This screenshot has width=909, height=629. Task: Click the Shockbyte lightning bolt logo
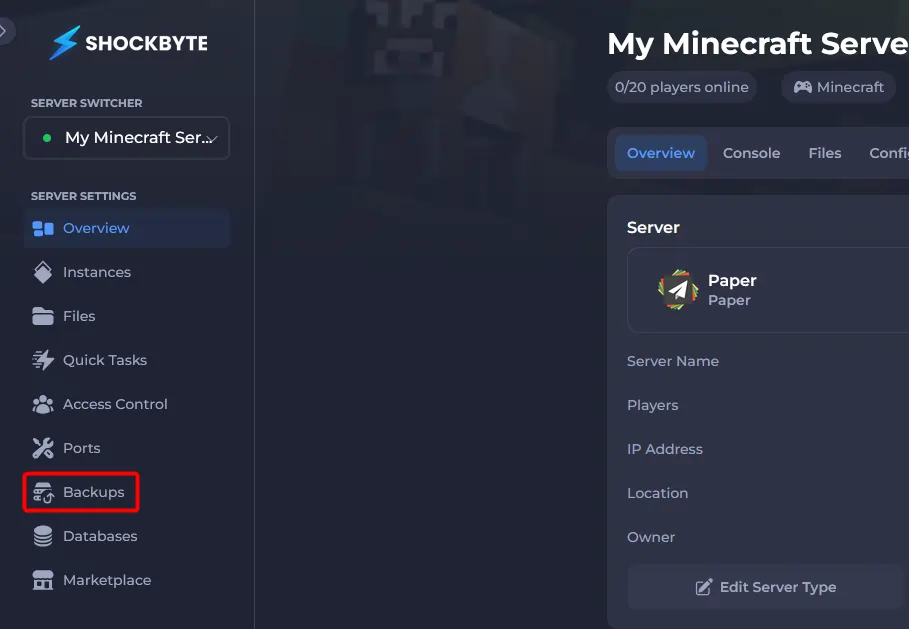pos(64,43)
